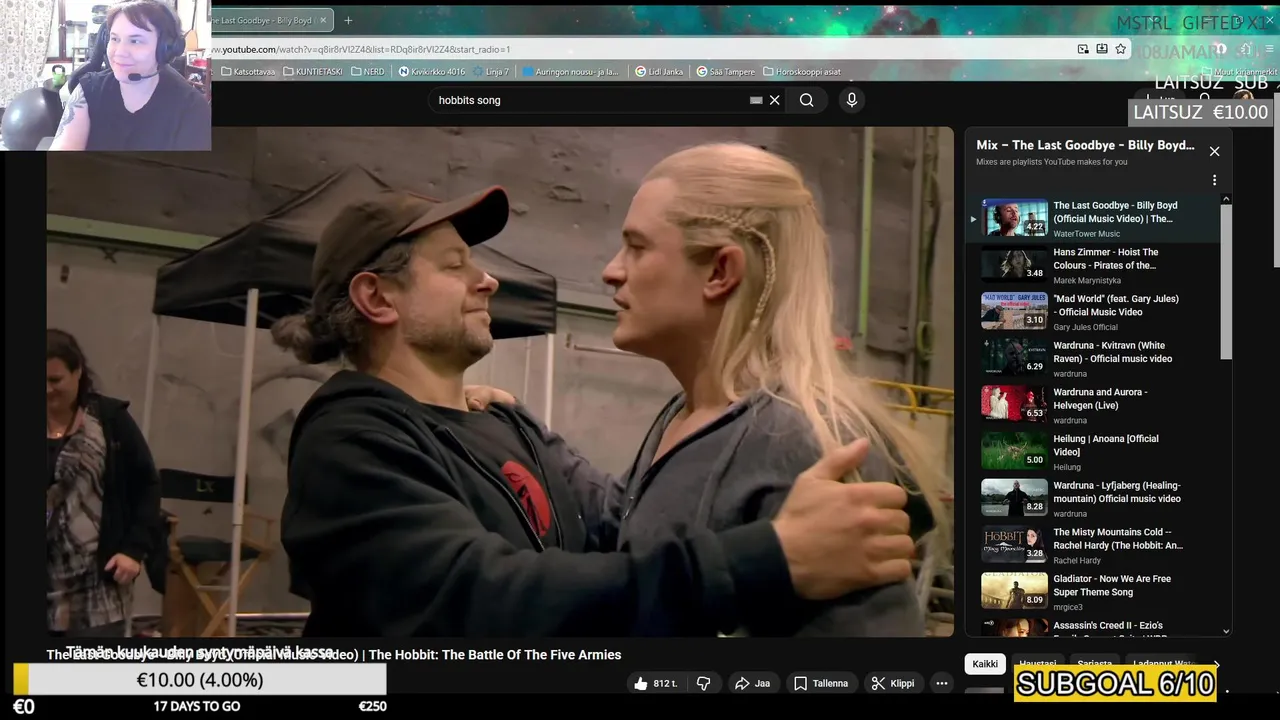This screenshot has height=720, width=1280.
Task: Clear the search text with the X icon
Action: 774,100
